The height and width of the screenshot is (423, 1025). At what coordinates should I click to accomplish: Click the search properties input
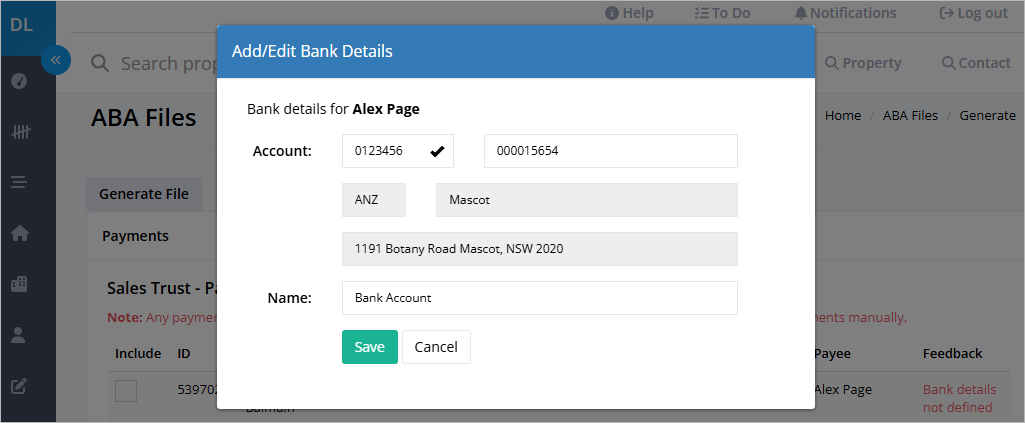[169, 63]
